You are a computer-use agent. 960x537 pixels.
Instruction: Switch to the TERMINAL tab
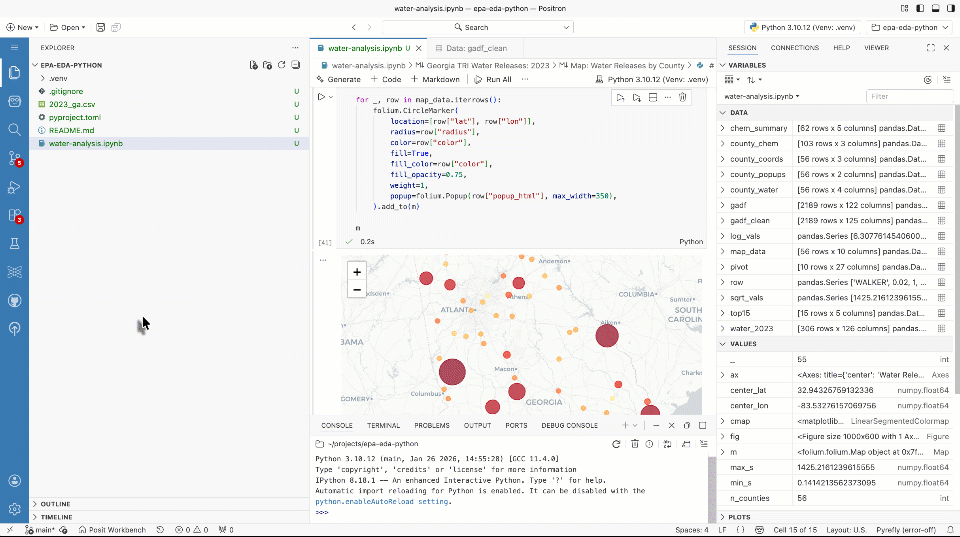click(383, 425)
